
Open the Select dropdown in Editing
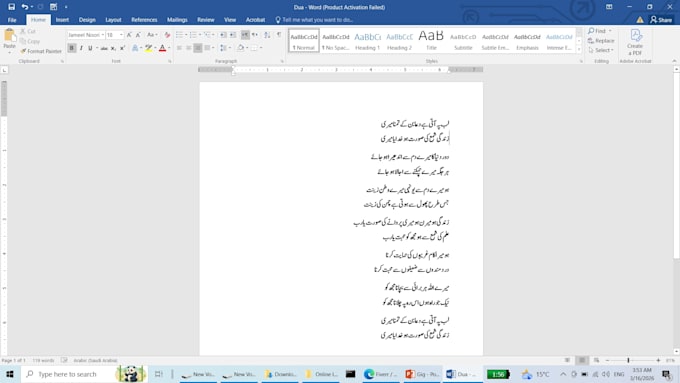(x=601, y=50)
